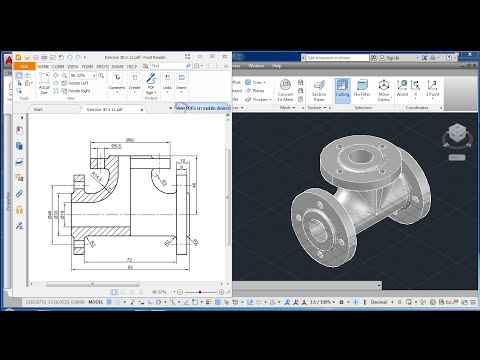Click the ViewCube in the AutoCAD viewport

tap(457, 133)
